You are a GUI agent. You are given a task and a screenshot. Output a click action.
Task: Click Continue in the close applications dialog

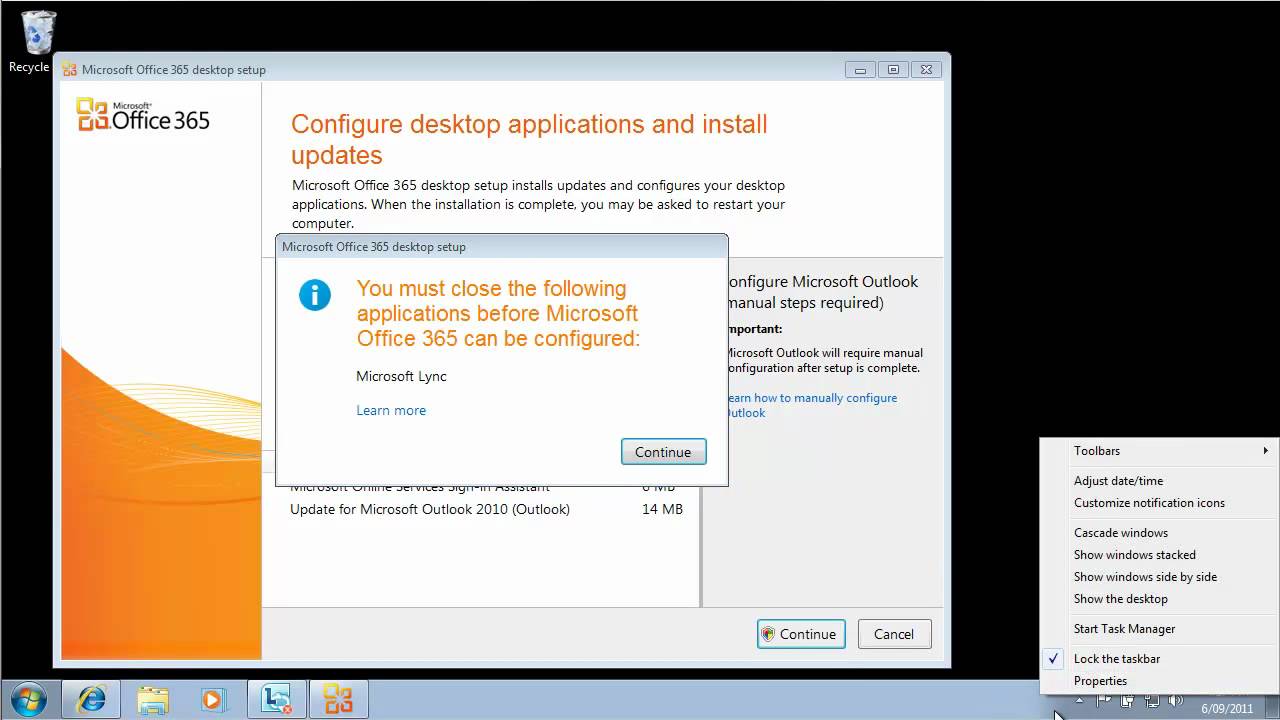(663, 452)
